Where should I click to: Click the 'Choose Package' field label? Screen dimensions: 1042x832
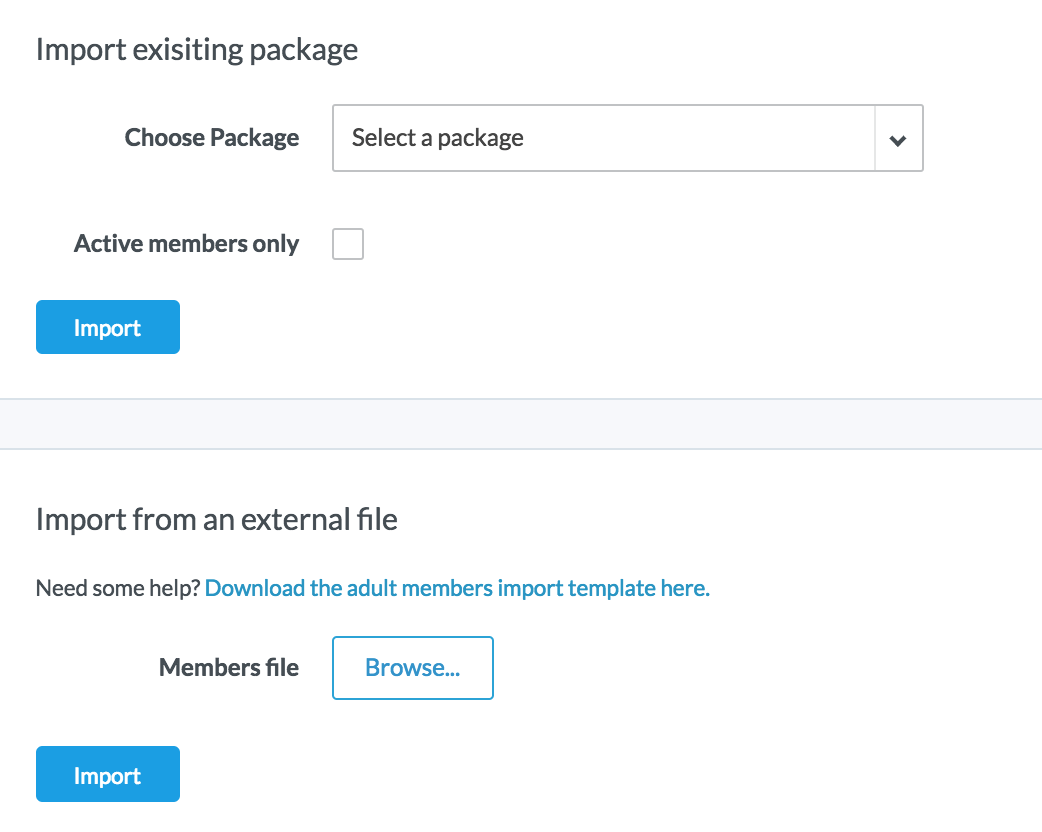[x=211, y=138]
